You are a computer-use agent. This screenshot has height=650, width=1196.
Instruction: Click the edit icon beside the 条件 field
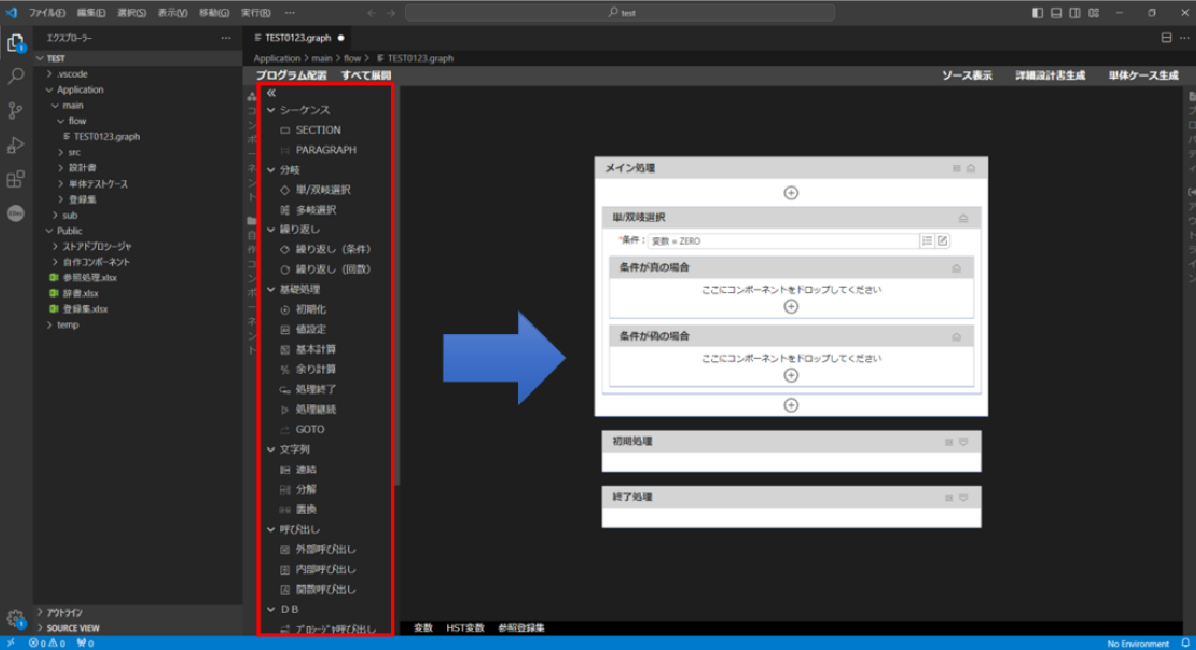(x=942, y=241)
